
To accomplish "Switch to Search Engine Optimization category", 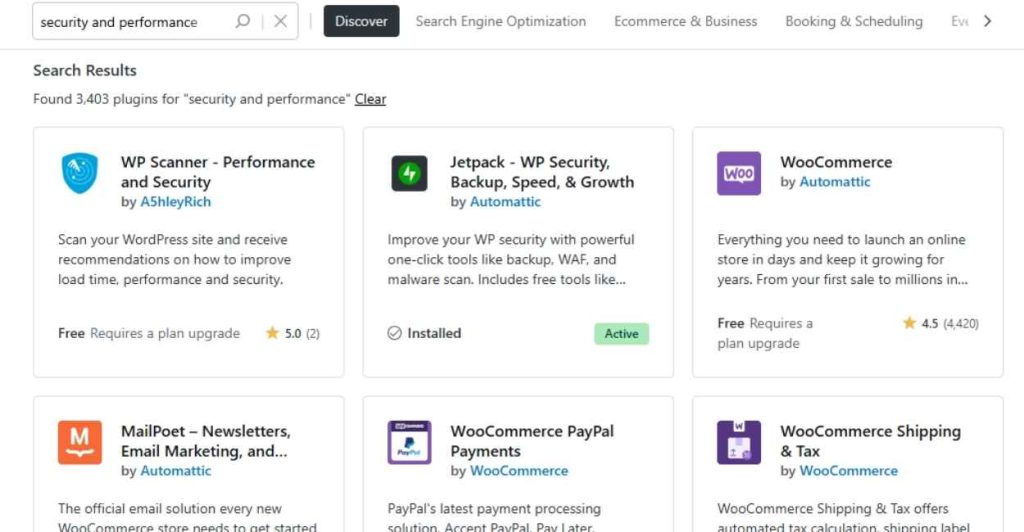I will (501, 21).
